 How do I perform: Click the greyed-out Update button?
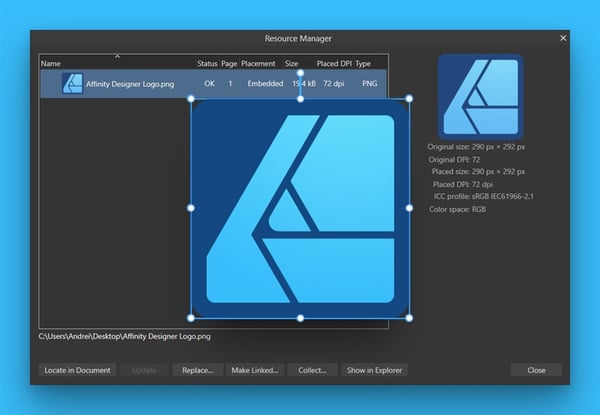(x=144, y=370)
